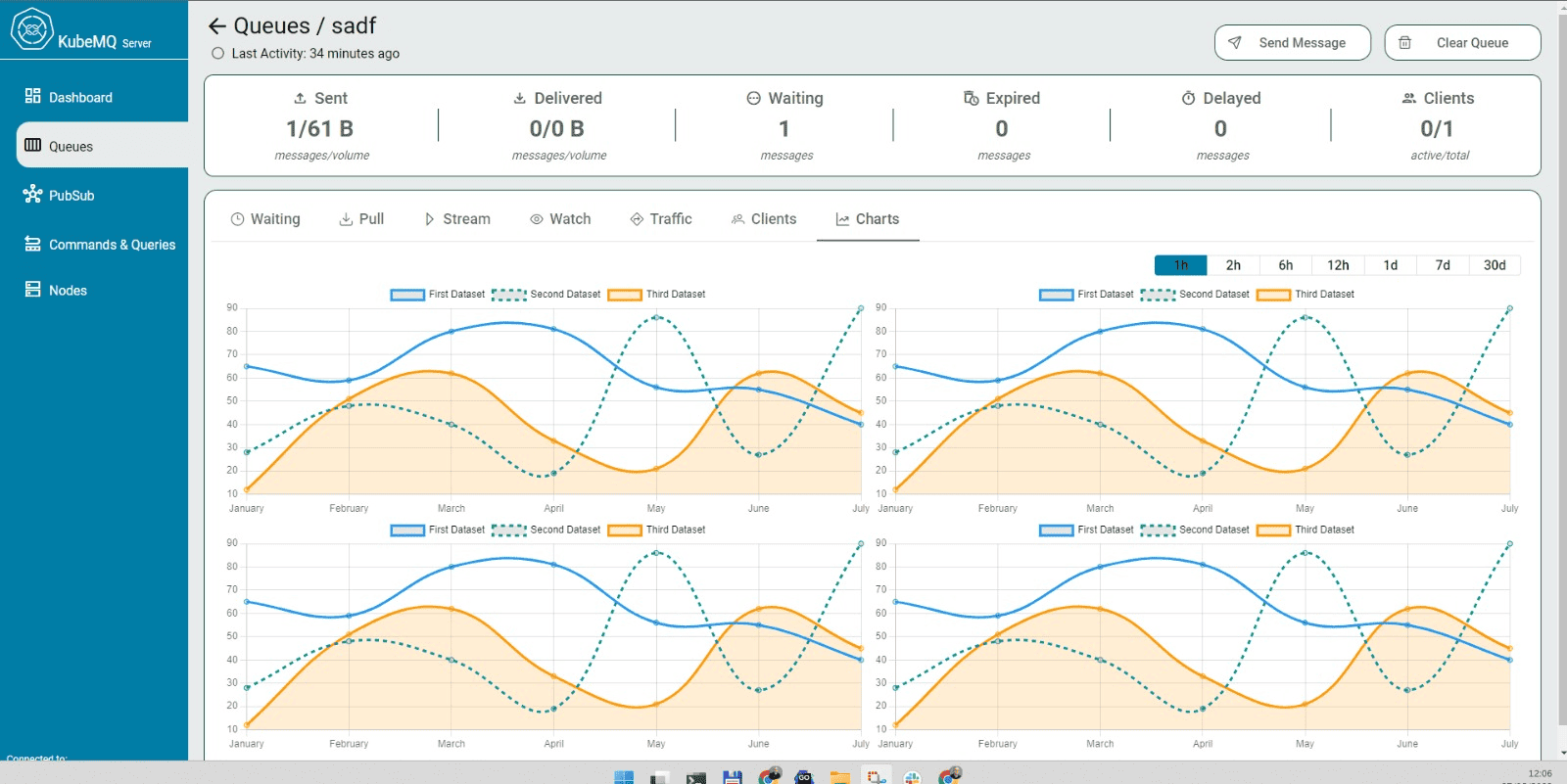Open Nodes via its server icon
Viewport: 1567px width, 784px height.
coord(32,290)
